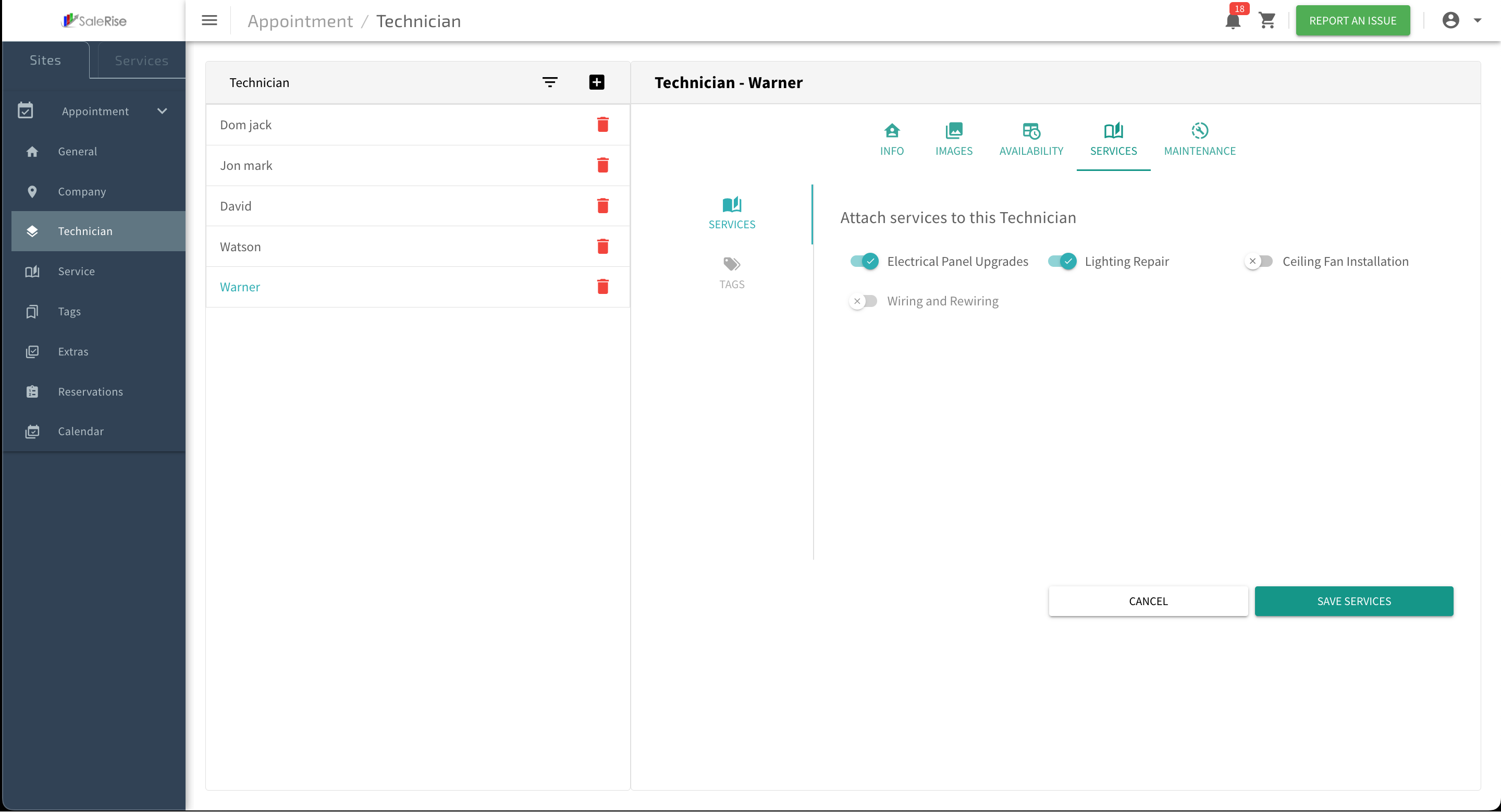Open the technician list filter icon
The width and height of the screenshot is (1501, 812).
(549, 82)
